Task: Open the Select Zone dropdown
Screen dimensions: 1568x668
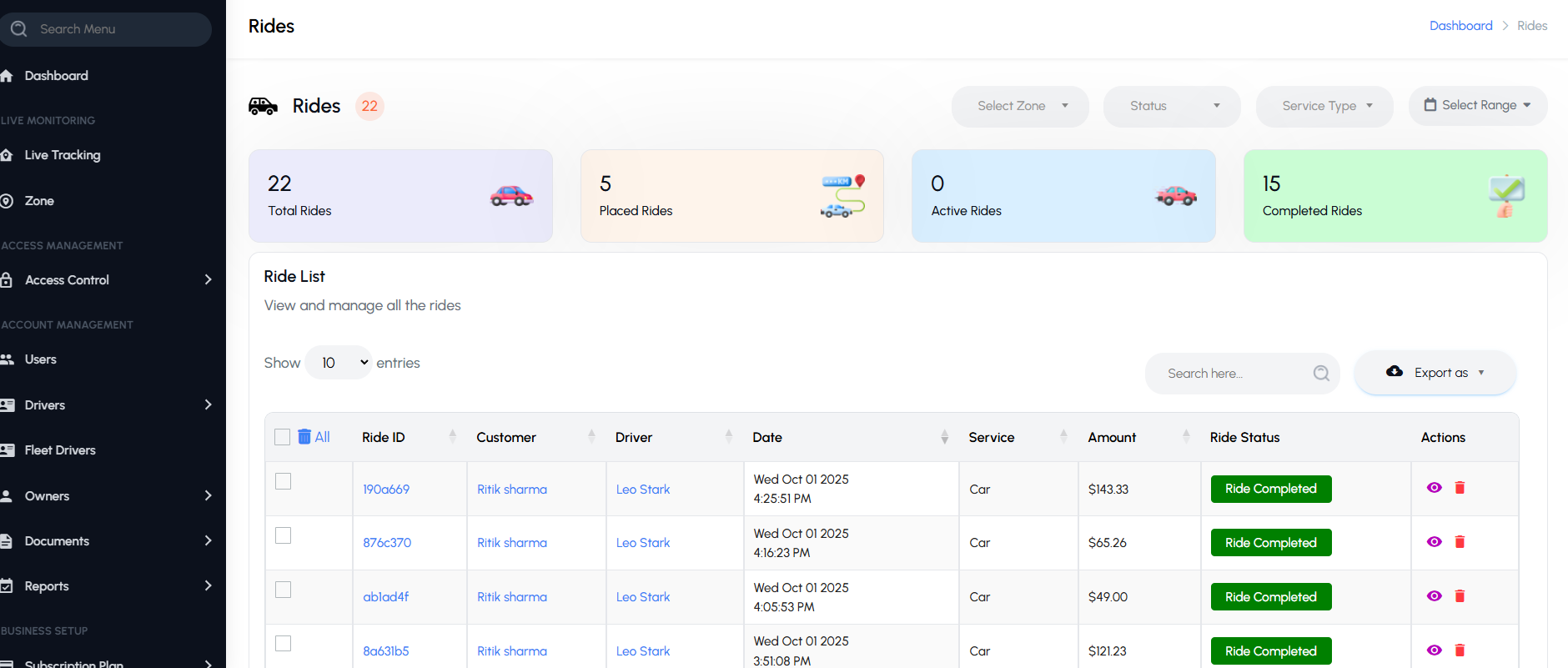Action: tap(1020, 106)
